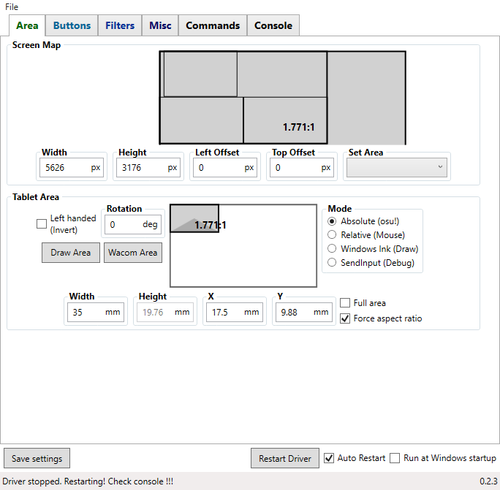Toggle Force aspect ratio checkbox
Viewport: 500px width, 490px height.
[345, 319]
